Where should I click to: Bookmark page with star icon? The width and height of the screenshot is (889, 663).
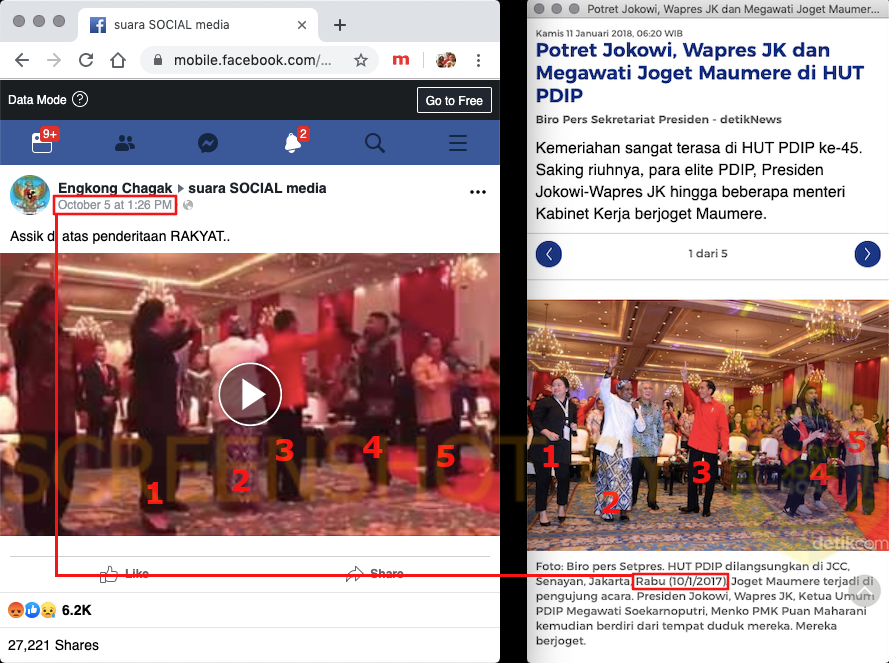point(361,60)
